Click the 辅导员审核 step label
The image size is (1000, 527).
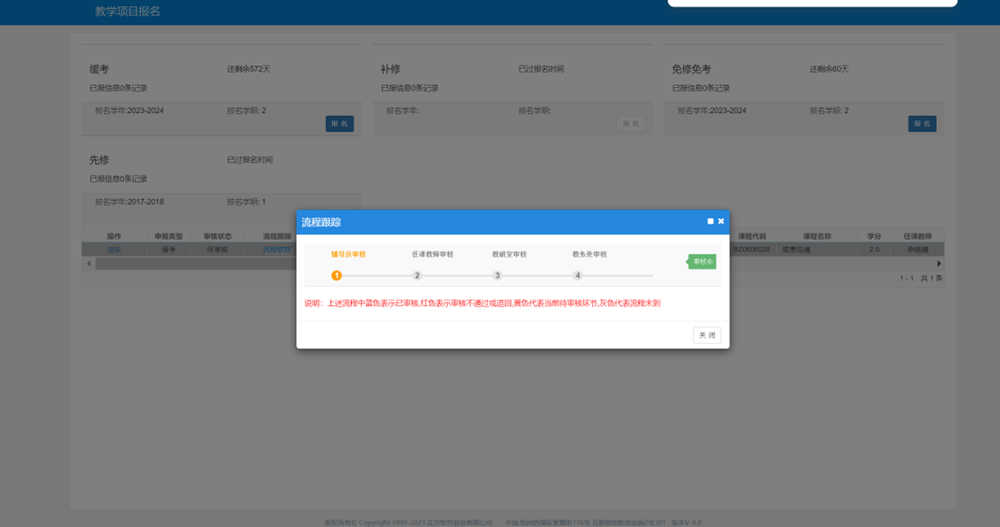pos(349,254)
